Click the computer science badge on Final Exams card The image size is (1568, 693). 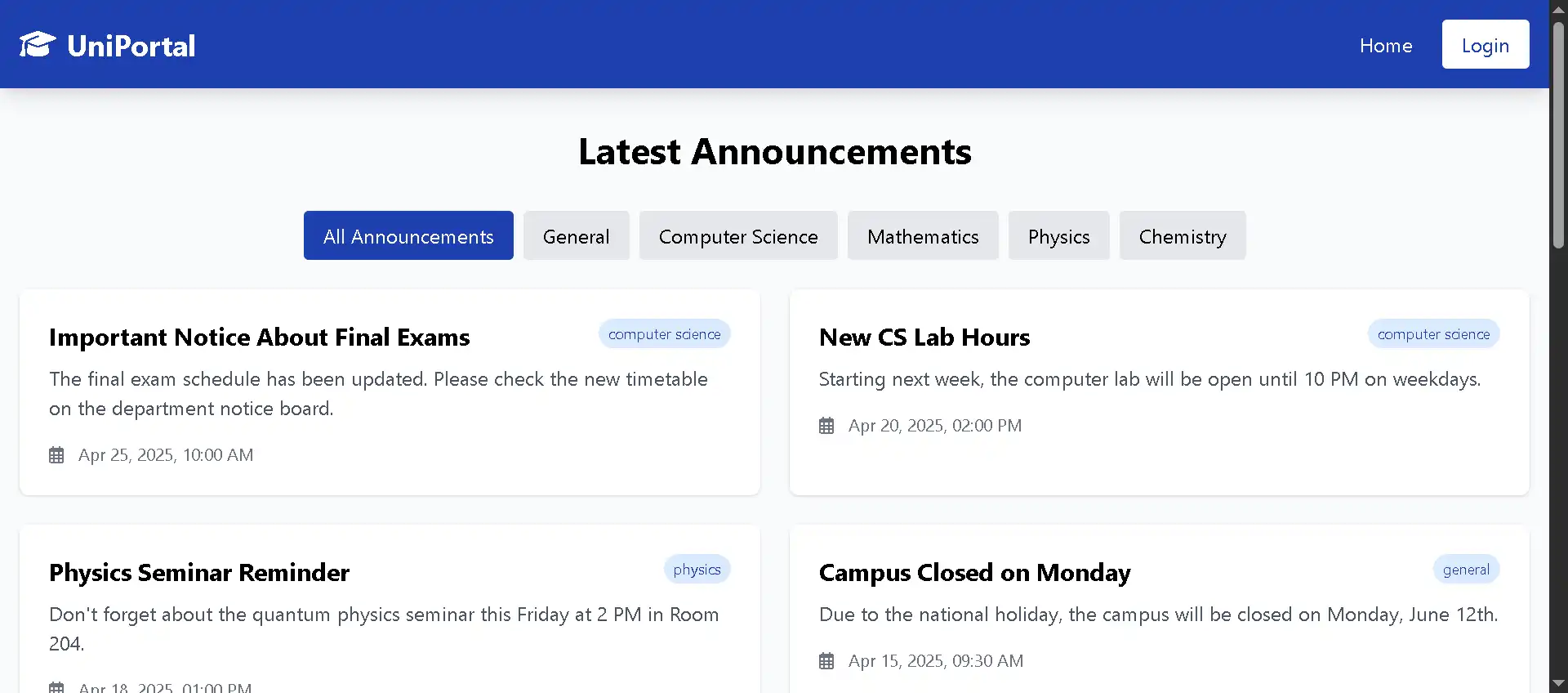click(x=664, y=333)
